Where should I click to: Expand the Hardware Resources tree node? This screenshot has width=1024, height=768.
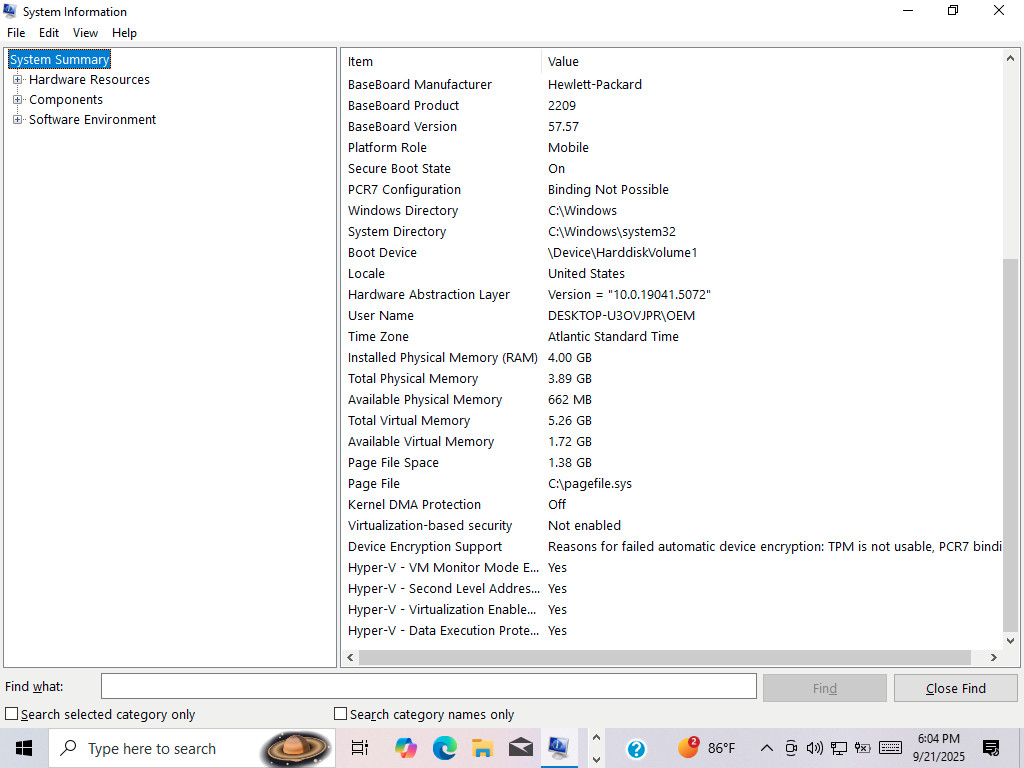(18, 80)
